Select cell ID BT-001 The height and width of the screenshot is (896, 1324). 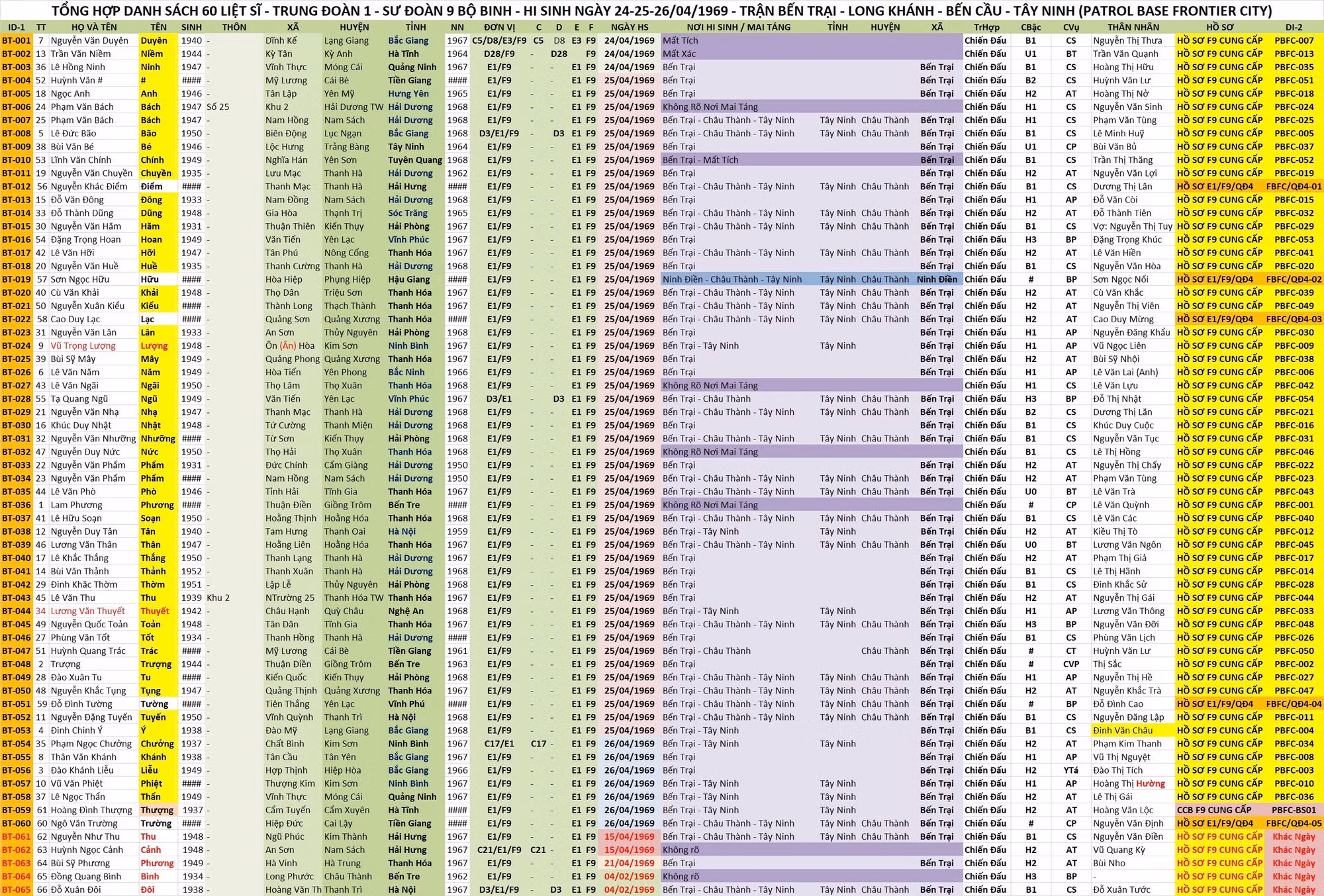[x=17, y=40]
